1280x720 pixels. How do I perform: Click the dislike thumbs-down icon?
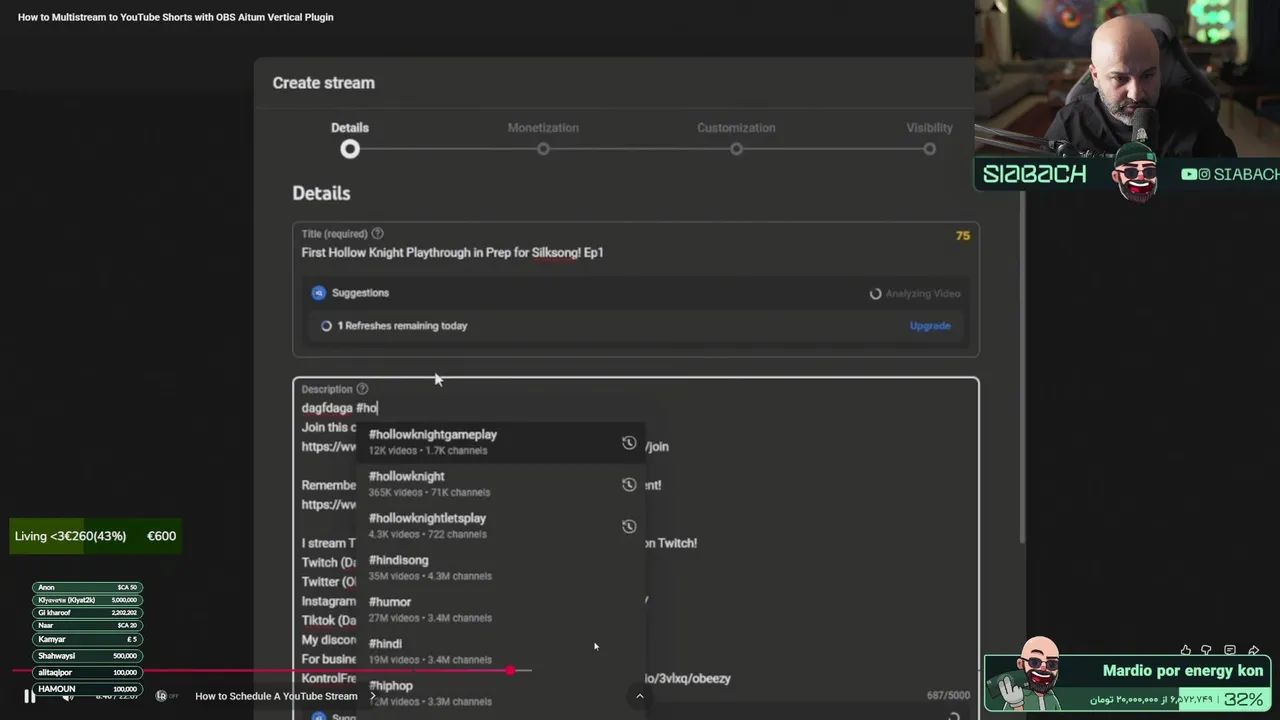click(1207, 650)
